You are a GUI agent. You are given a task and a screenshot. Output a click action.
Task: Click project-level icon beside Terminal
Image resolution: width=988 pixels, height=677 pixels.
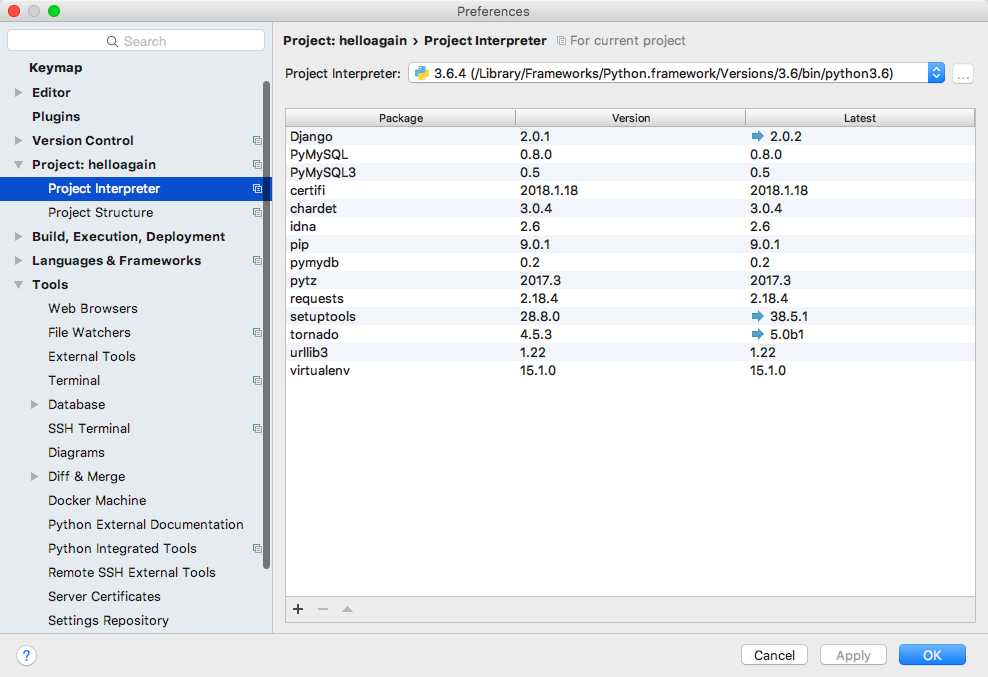(x=257, y=380)
